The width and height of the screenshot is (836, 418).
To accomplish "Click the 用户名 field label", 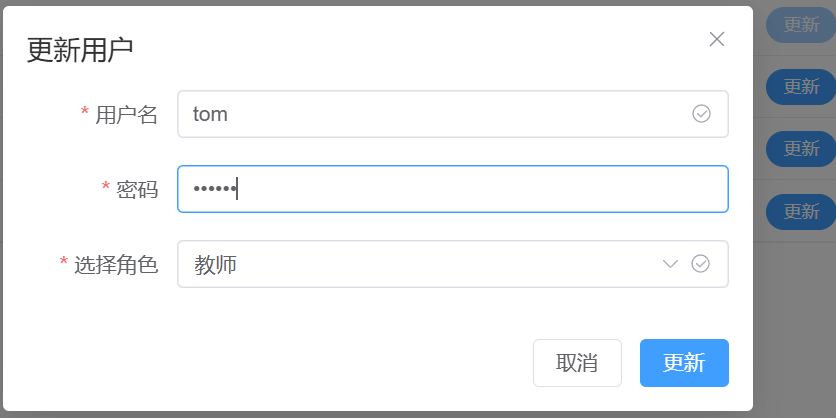I will (126, 115).
